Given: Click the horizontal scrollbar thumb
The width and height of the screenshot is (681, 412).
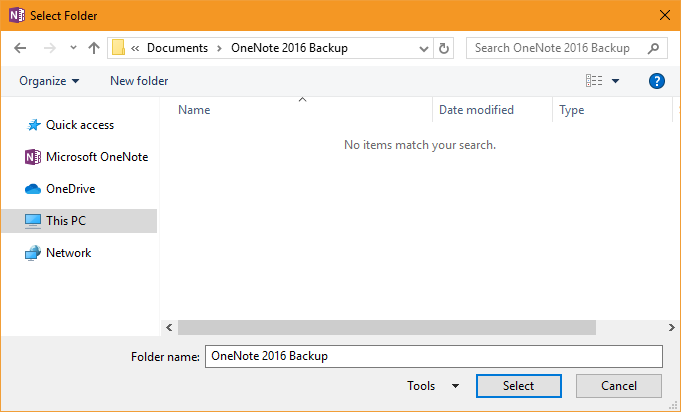Looking at the screenshot, I should pyautogui.click(x=387, y=327).
